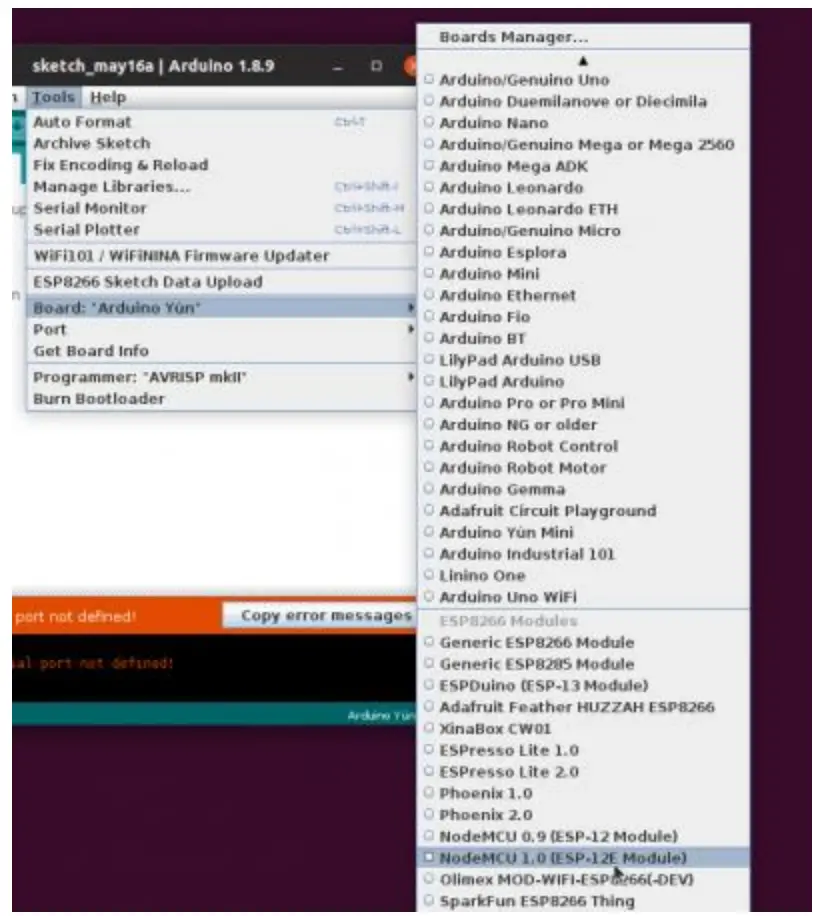Run Auto Format on the sketch

tap(221, 122)
